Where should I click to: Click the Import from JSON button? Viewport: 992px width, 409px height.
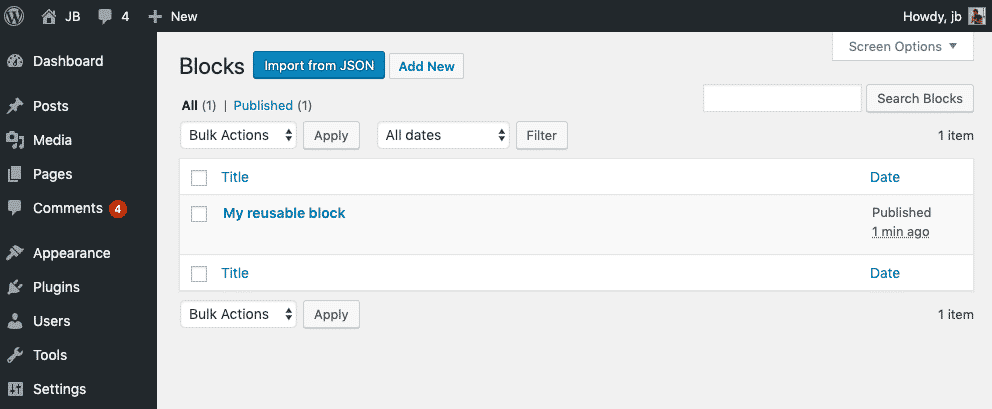point(319,66)
